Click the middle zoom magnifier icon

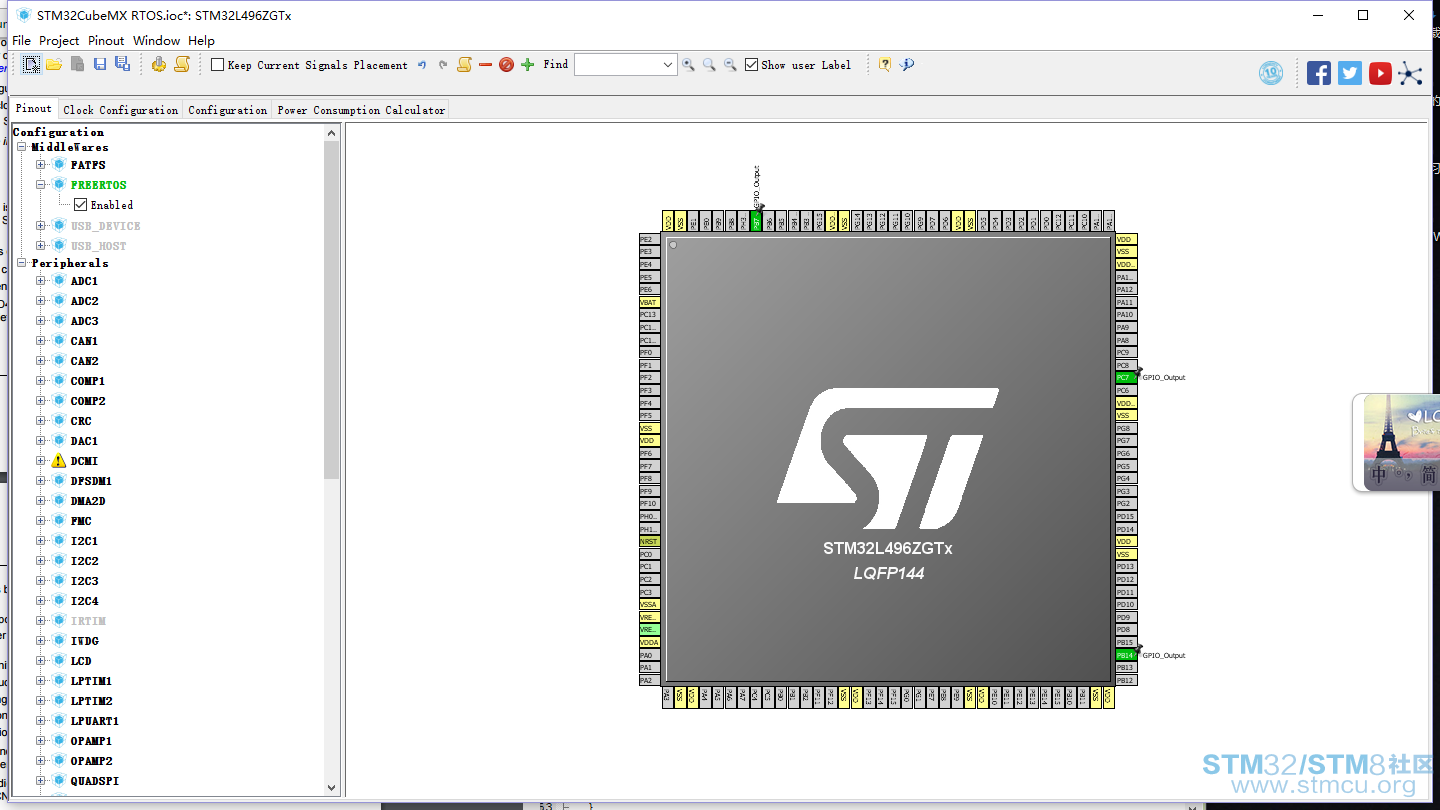coord(709,65)
